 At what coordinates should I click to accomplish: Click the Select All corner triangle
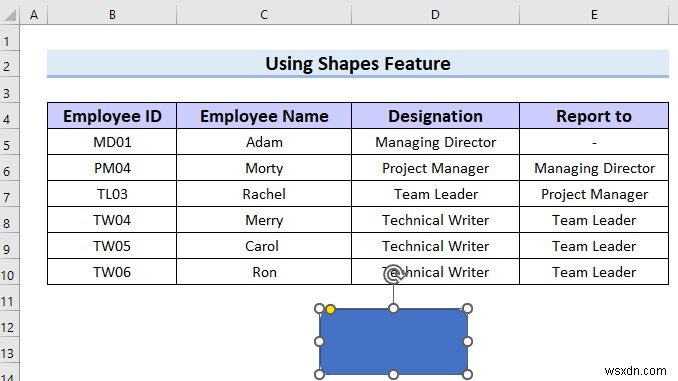[x=10, y=15]
